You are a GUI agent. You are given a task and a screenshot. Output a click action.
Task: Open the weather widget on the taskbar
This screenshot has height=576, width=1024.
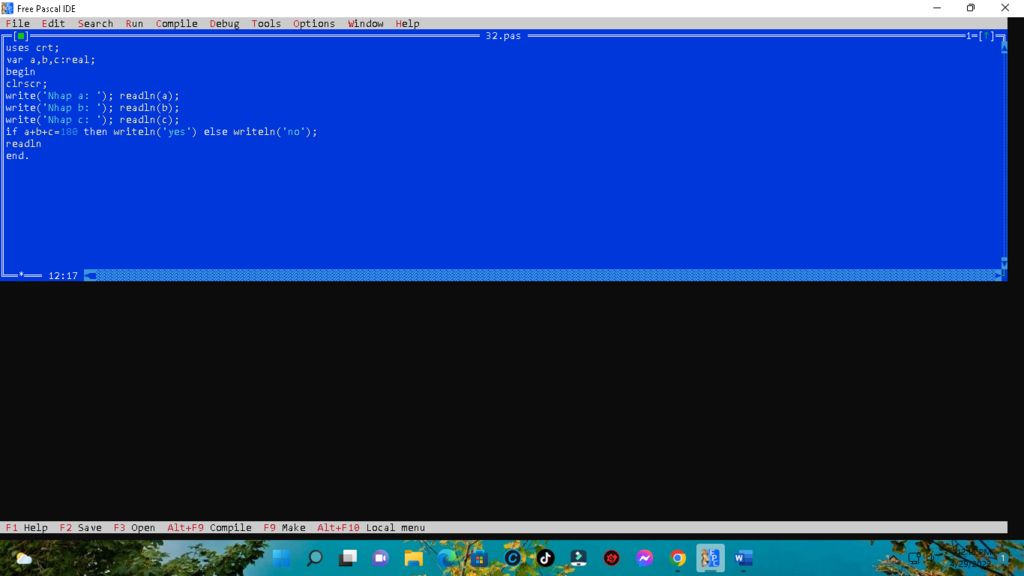pos(24,558)
